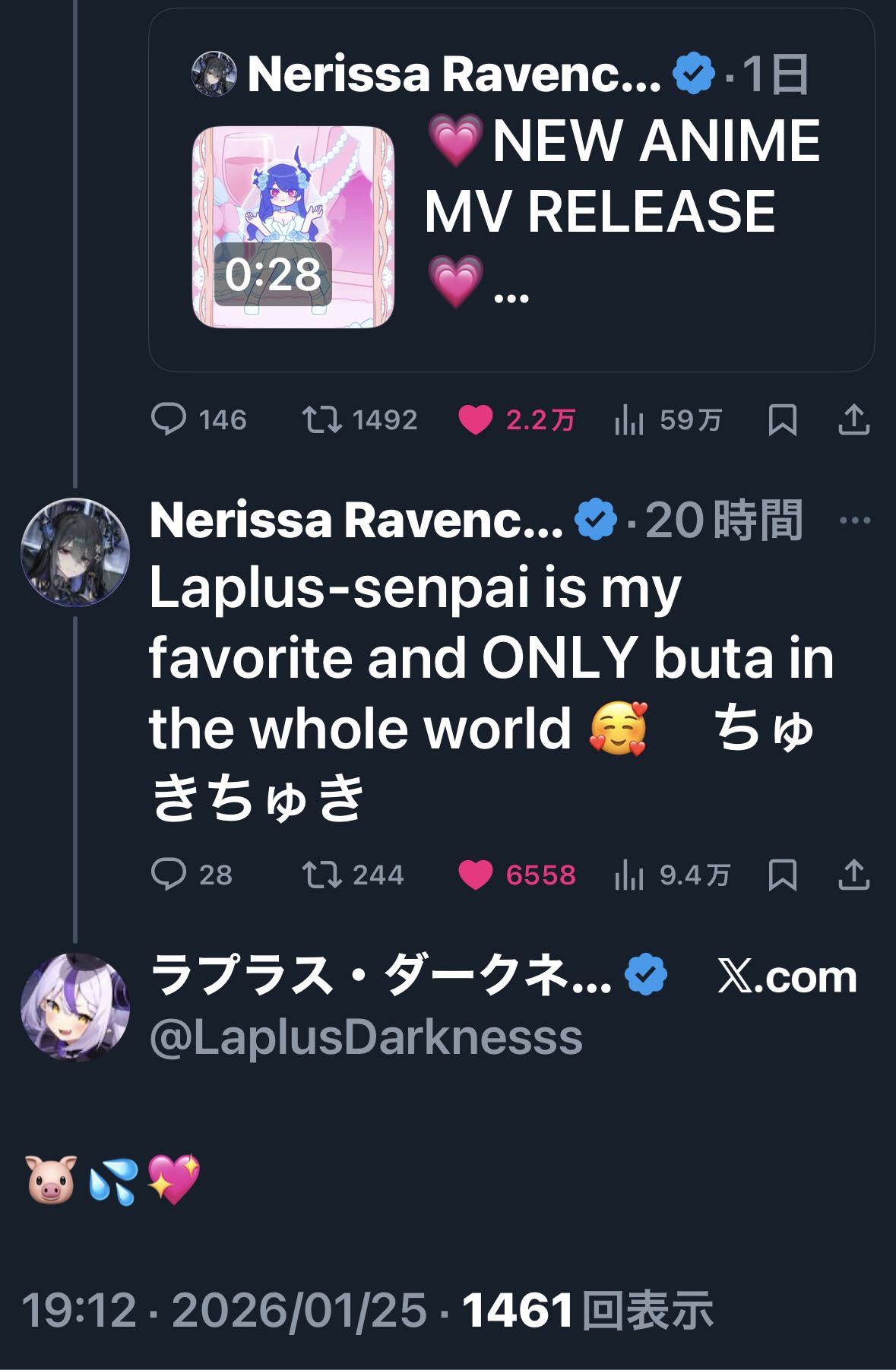Share the quoted MV release tweet
This screenshot has width=896, height=1370.
tap(853, 419)
